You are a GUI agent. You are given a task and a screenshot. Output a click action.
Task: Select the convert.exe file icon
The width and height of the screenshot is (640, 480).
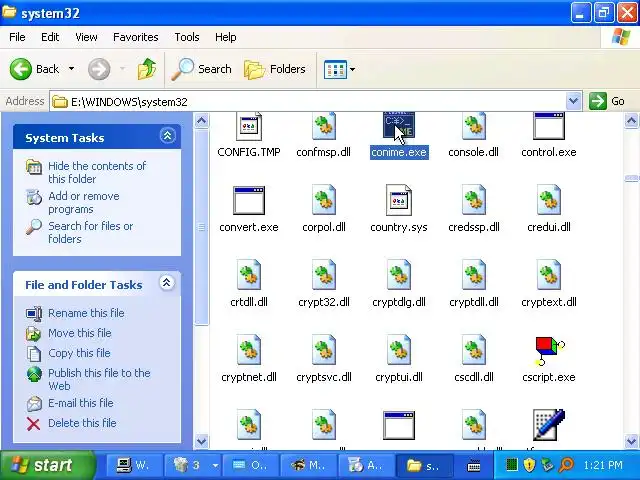click(x=249, y=200)
